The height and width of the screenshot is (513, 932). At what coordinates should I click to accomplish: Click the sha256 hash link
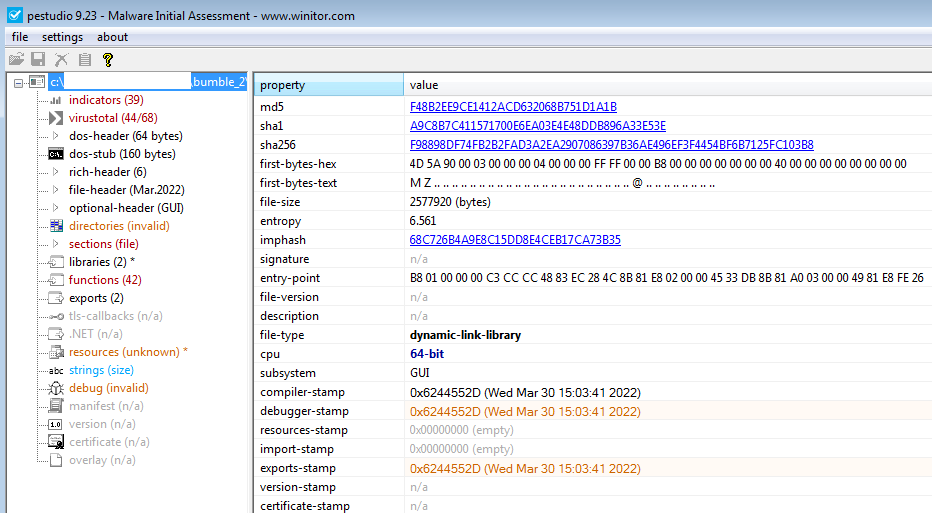[612, 144]
